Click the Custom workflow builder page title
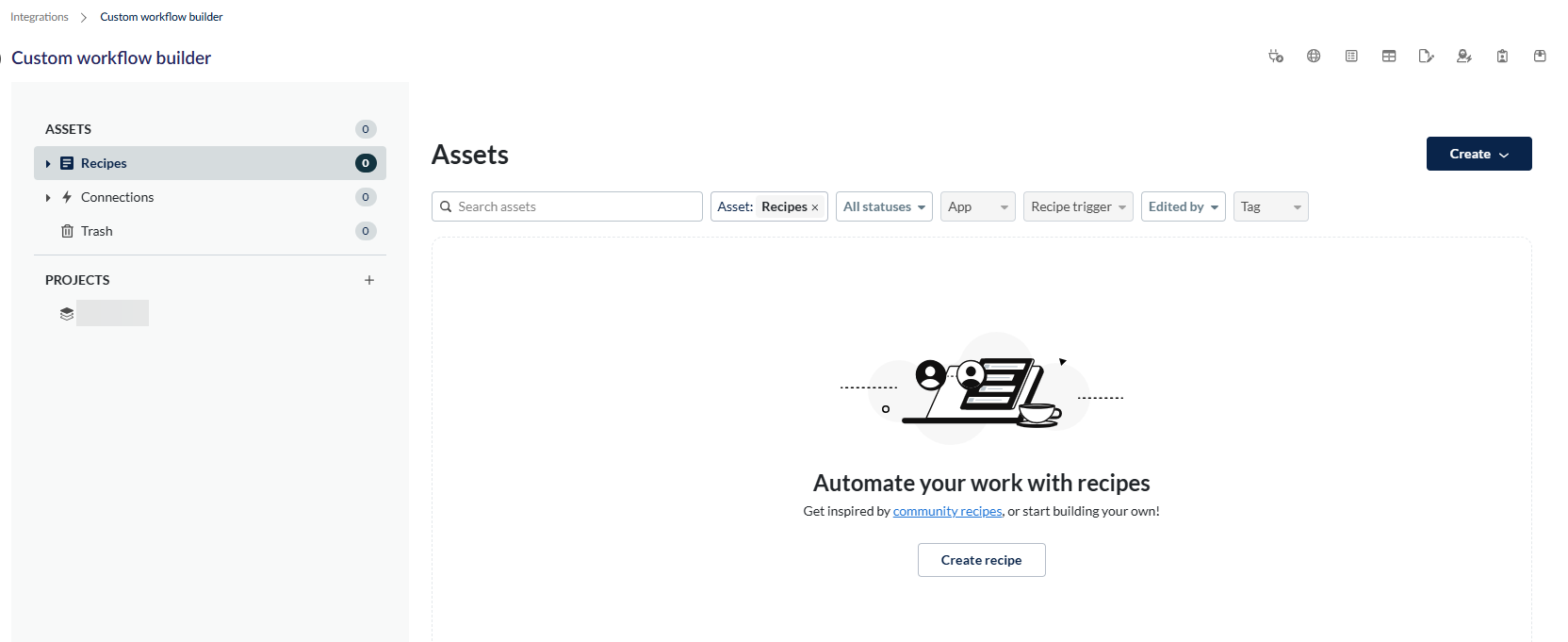The width and height of the screenshot is (1568, 642). pos(111,58)
